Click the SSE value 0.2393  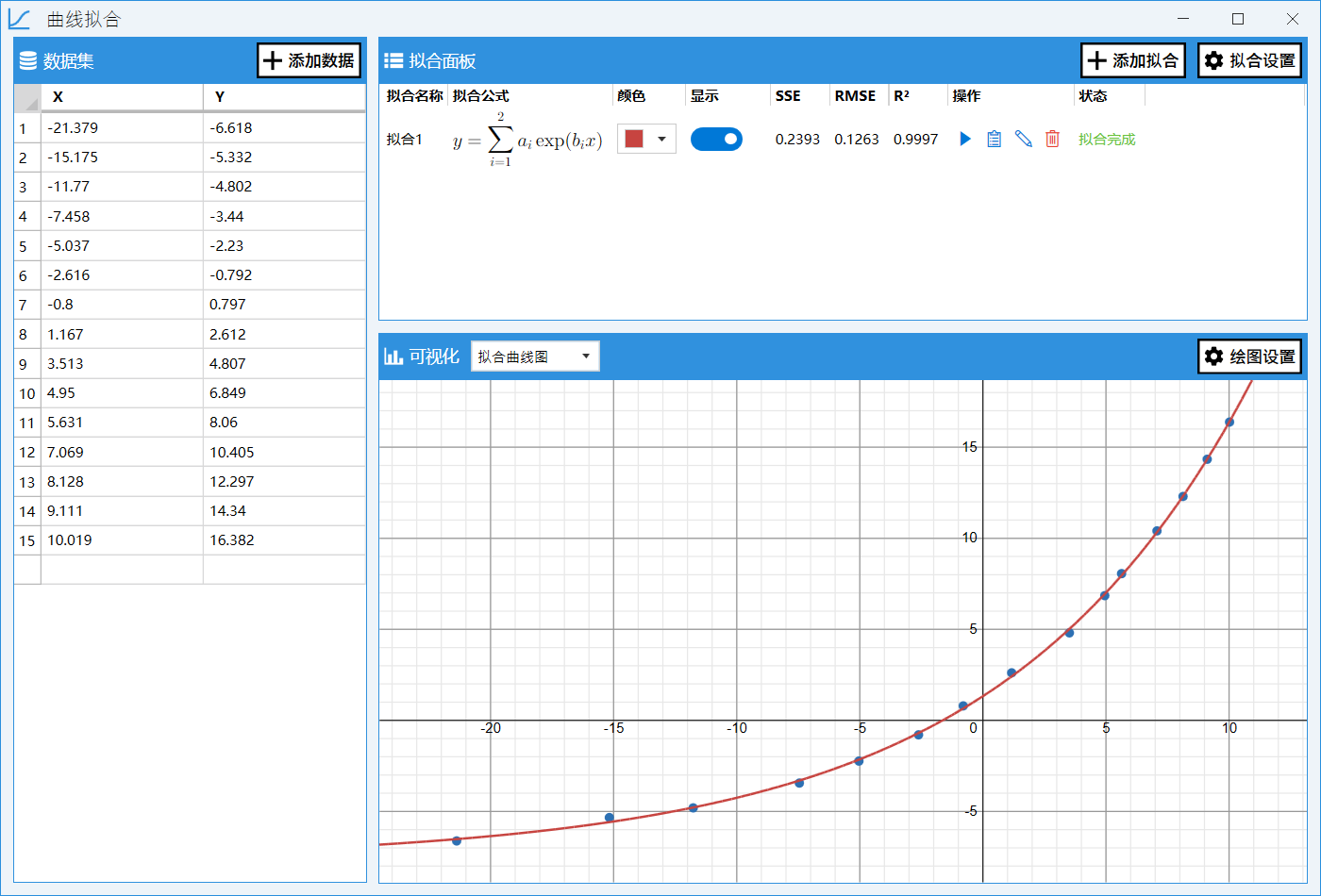click(x=797, y=139)
